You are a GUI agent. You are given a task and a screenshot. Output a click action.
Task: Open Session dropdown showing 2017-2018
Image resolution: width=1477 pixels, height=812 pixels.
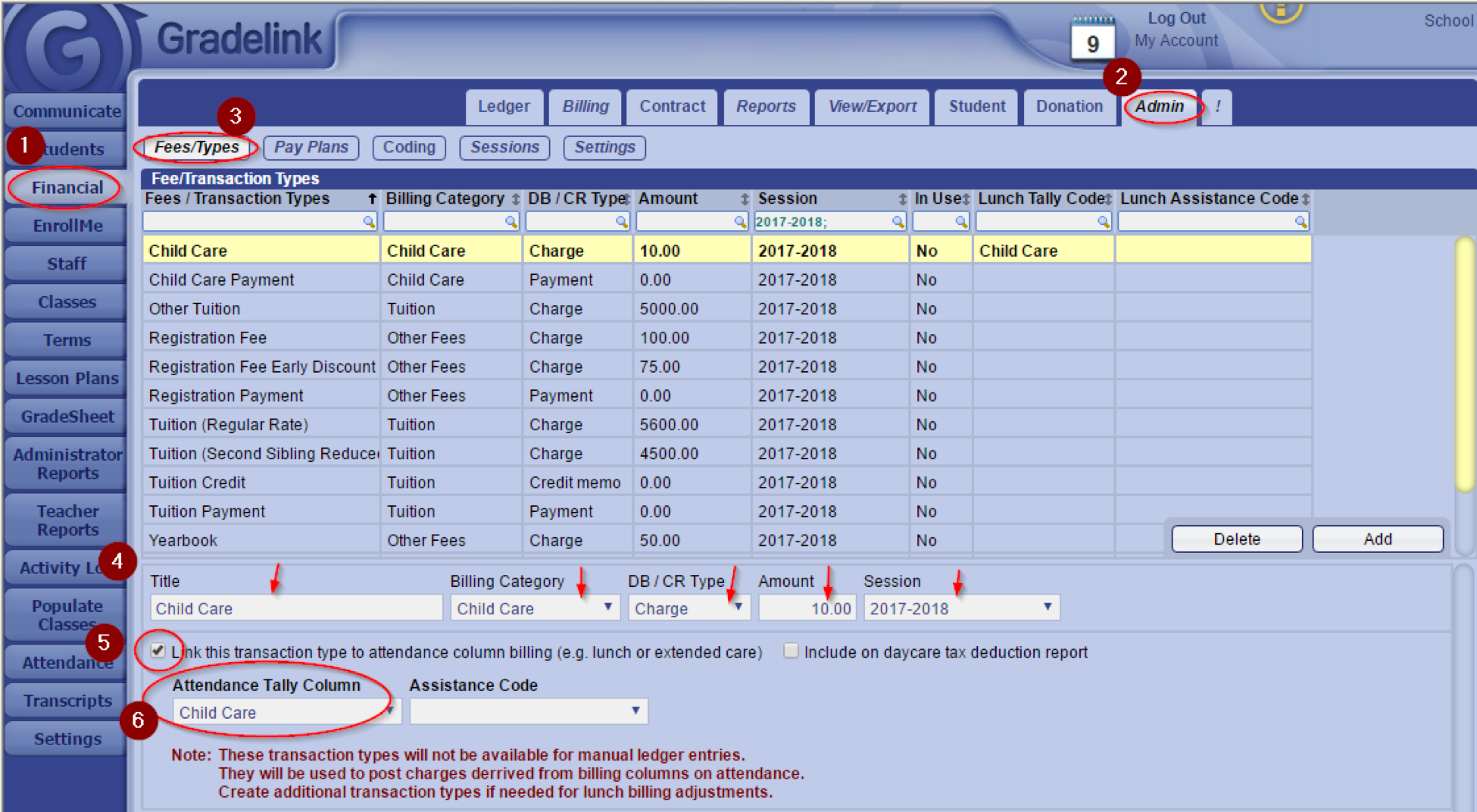coord(961,608)
